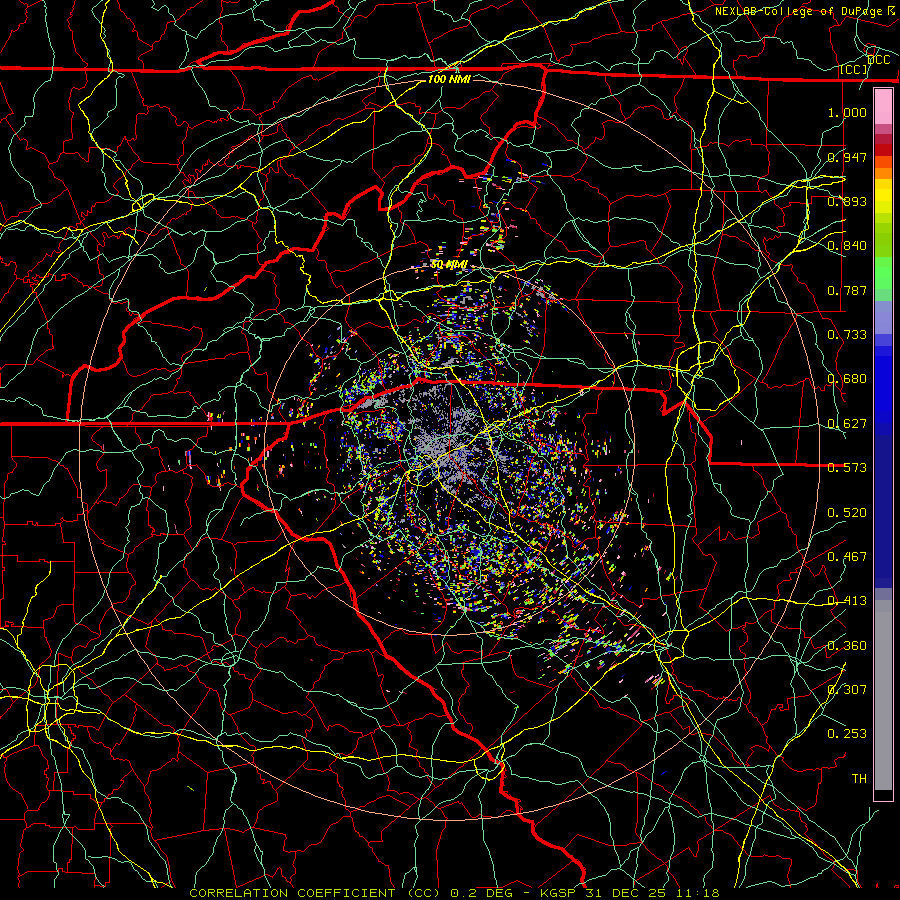The width and height of the screenshot is (900, 900).
Task: Click the 0.893 legend value
Action: (x=847, y=201)
